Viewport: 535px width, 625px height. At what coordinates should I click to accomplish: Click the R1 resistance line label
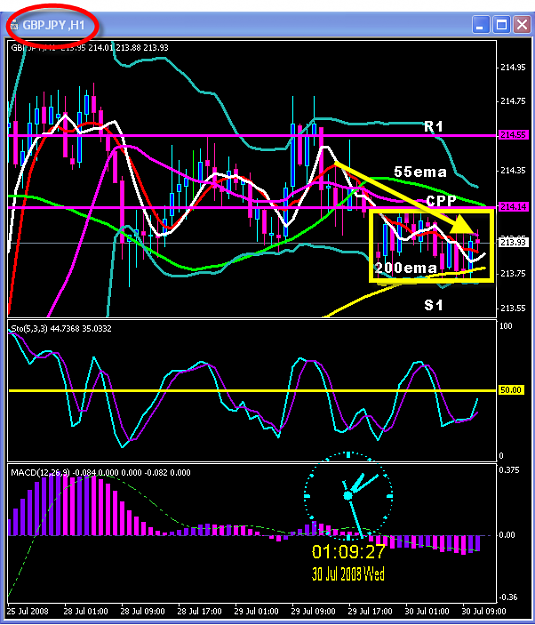pos(434,127)
